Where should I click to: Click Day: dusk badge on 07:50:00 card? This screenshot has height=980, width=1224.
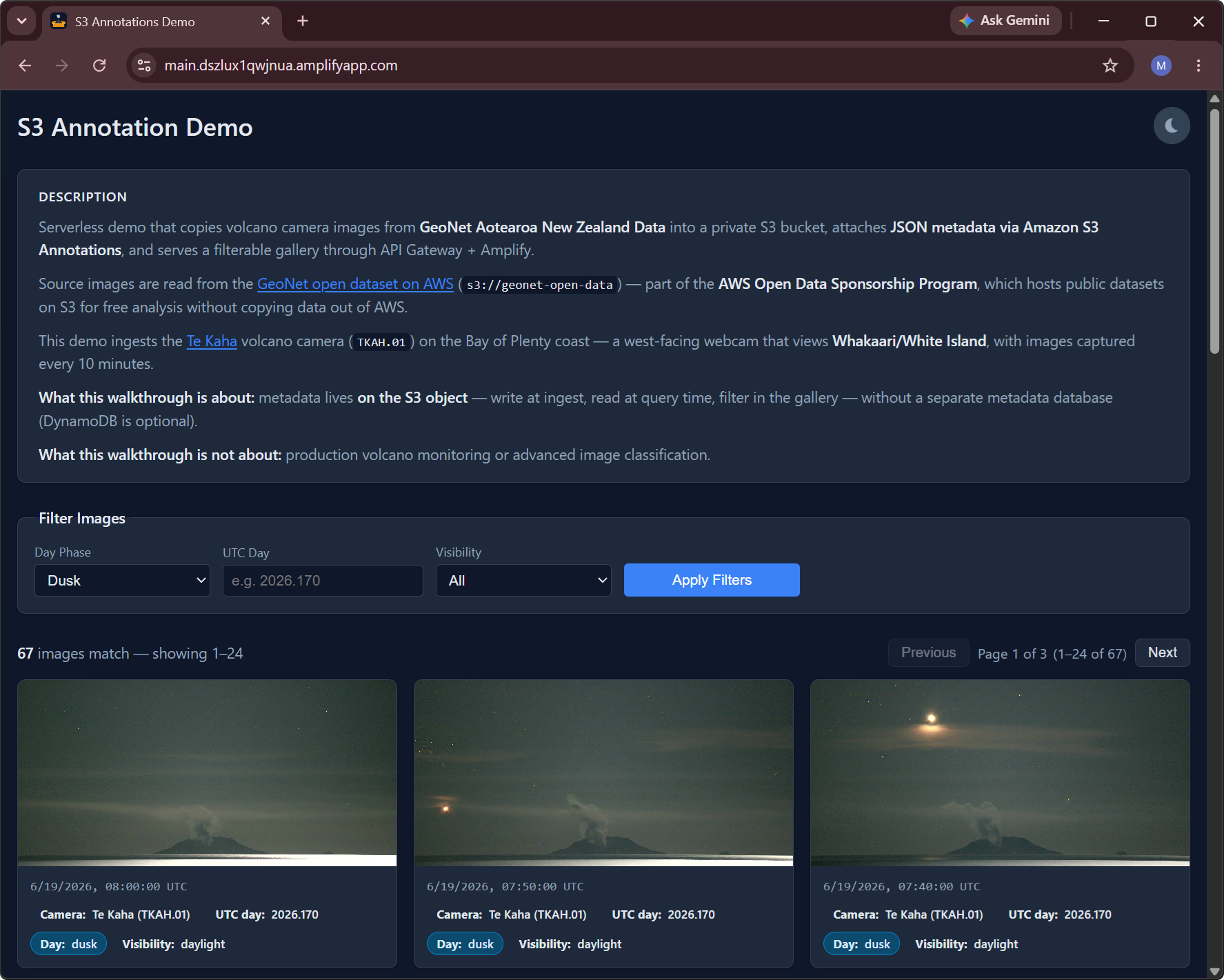[x=465, y=944]
